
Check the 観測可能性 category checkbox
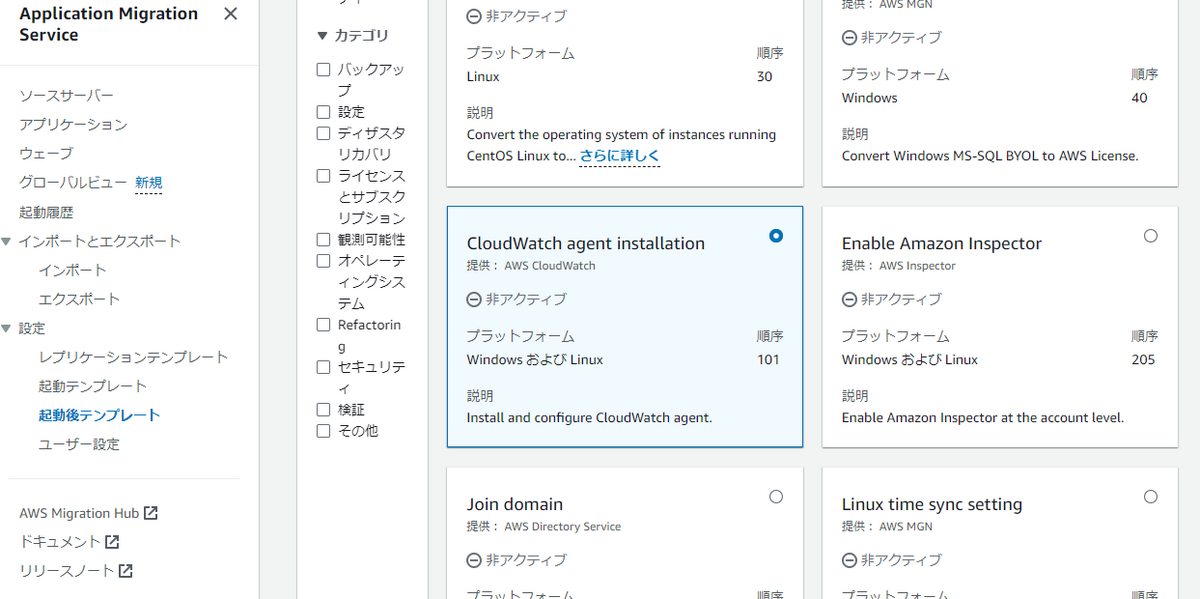pos(323,240)
